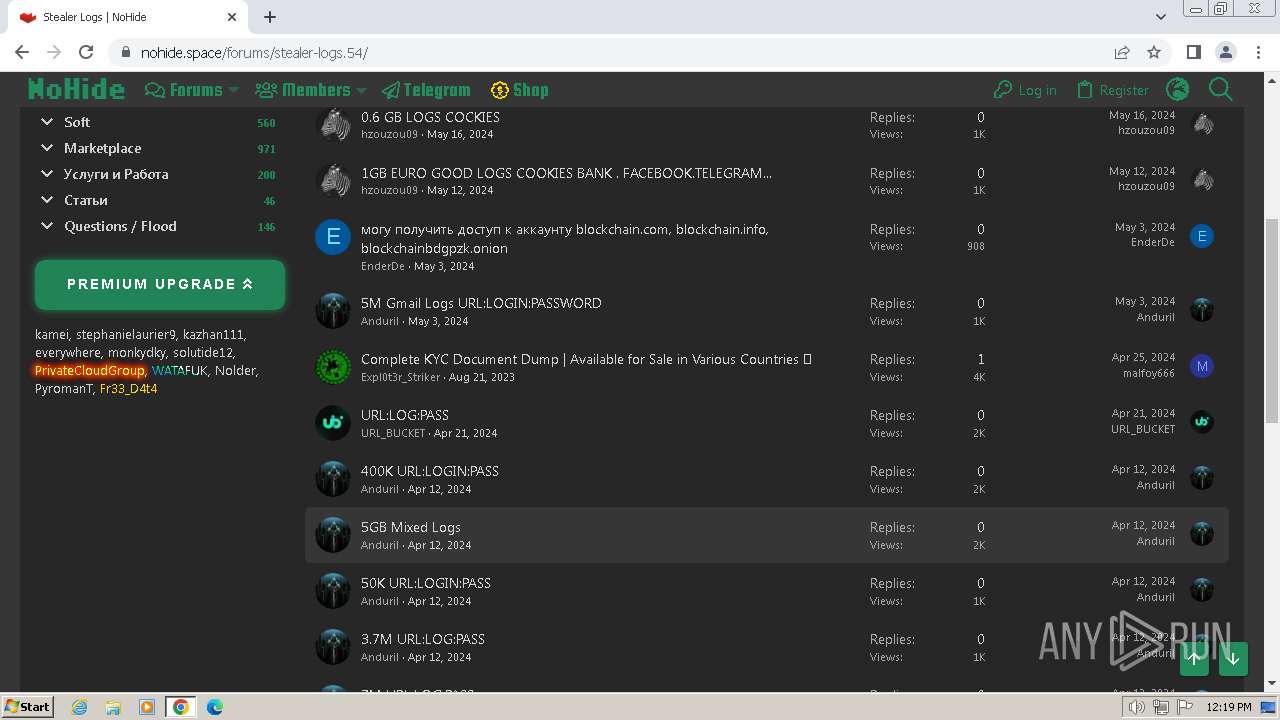Select the Stealer Logs browser tab

point(125,17)
